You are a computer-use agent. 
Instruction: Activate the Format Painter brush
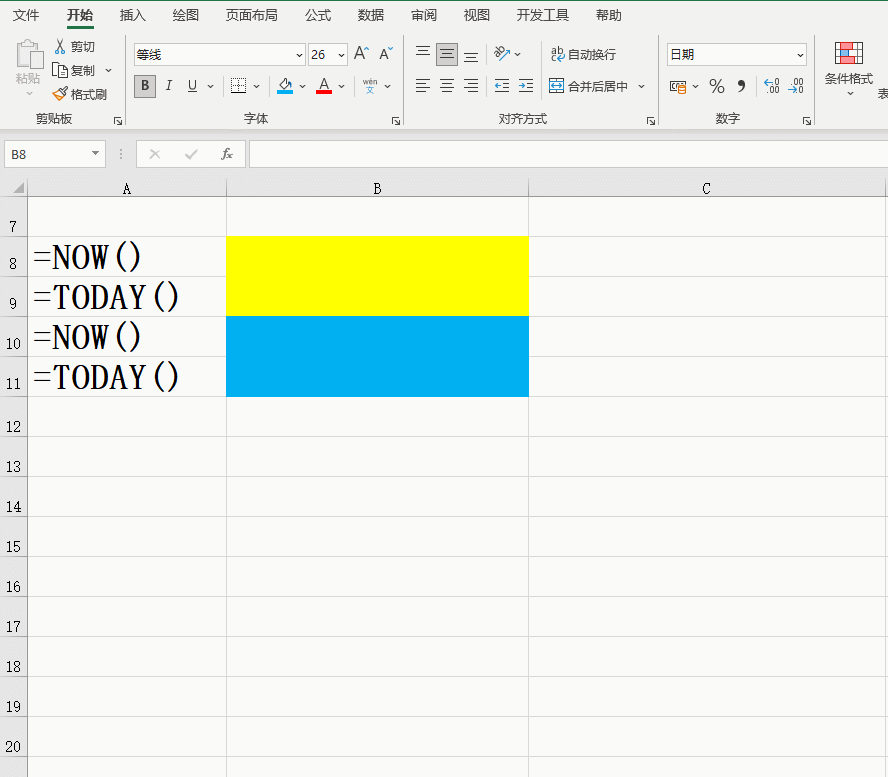coord(60,93)
